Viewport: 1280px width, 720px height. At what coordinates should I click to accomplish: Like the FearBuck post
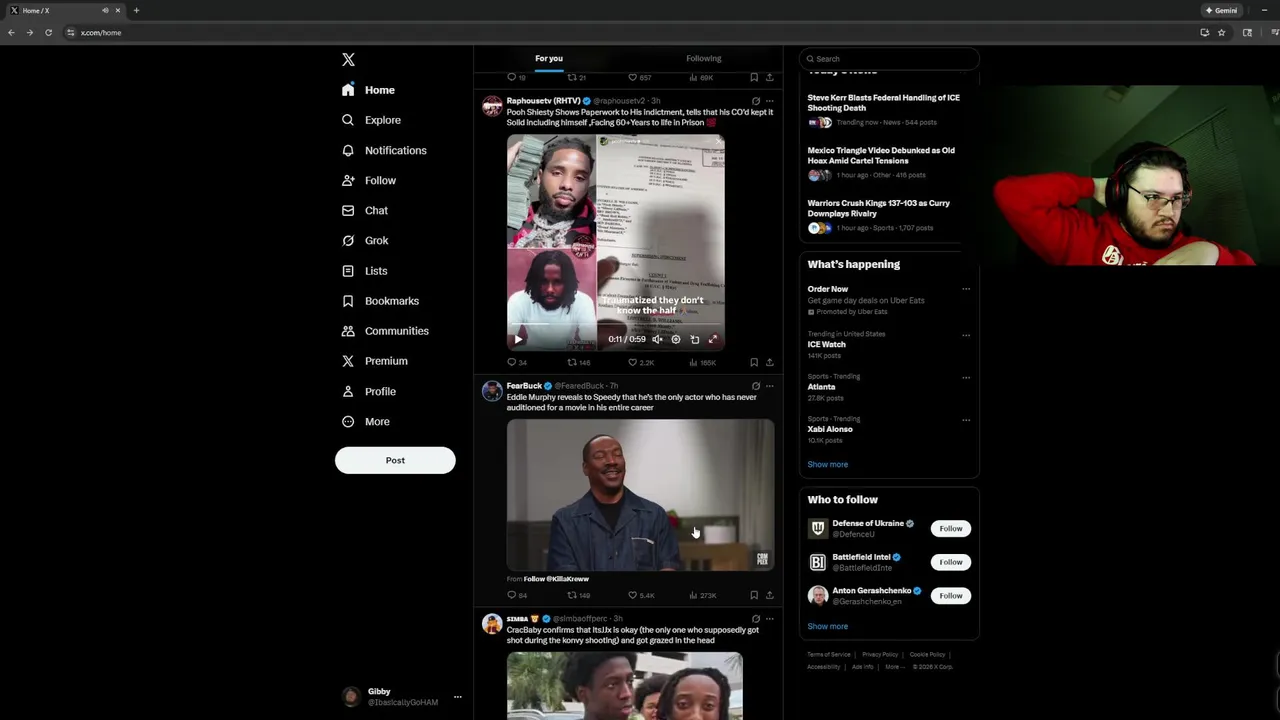(640, 595)
